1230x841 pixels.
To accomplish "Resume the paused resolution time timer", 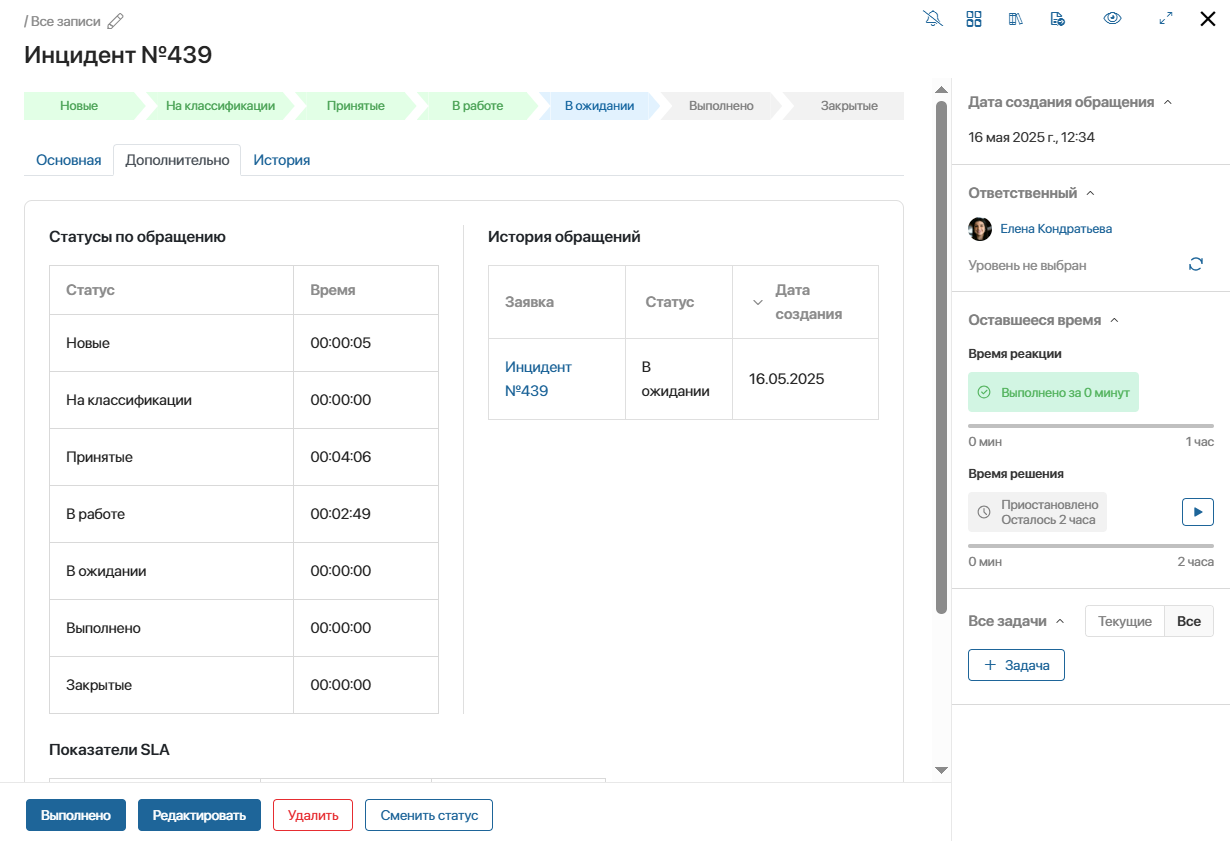I will [1197, 511].
